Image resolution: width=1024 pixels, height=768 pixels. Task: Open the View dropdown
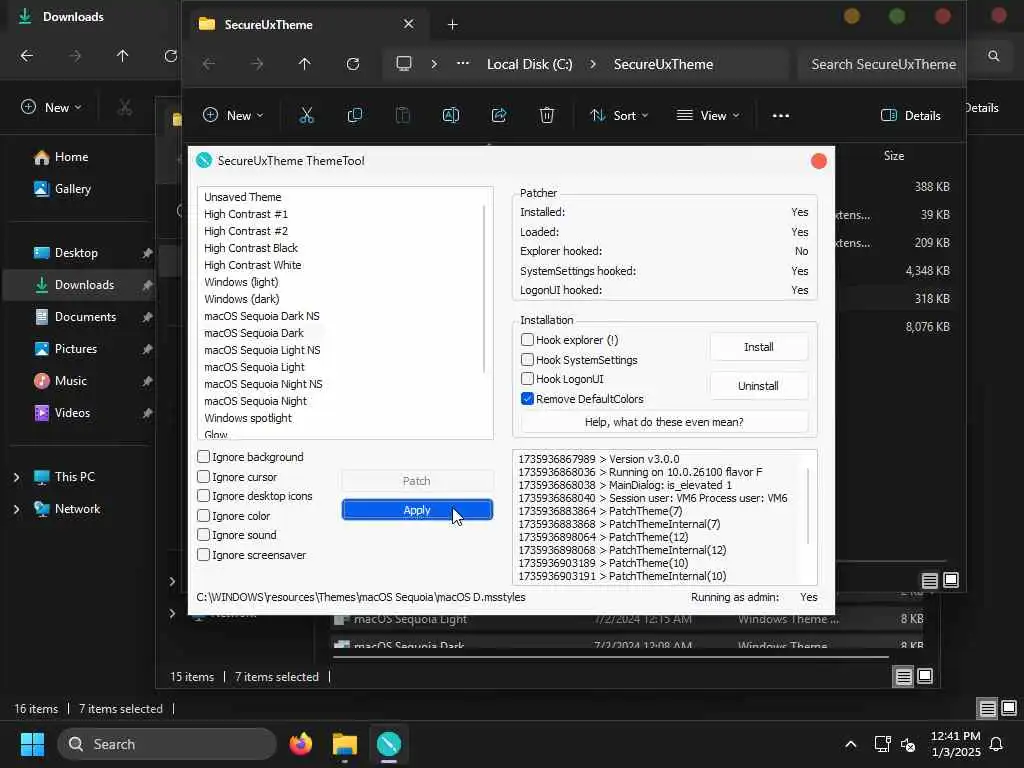click(x=708, y=116)
